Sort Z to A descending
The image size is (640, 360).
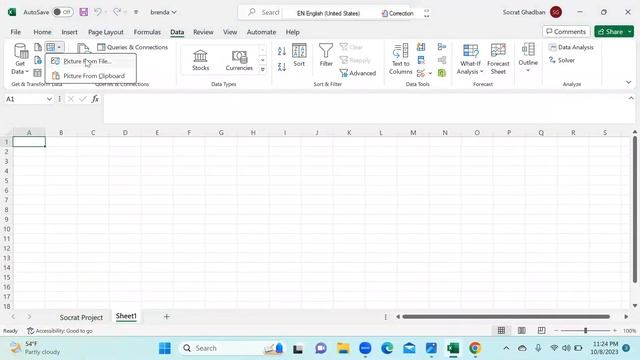282,67
